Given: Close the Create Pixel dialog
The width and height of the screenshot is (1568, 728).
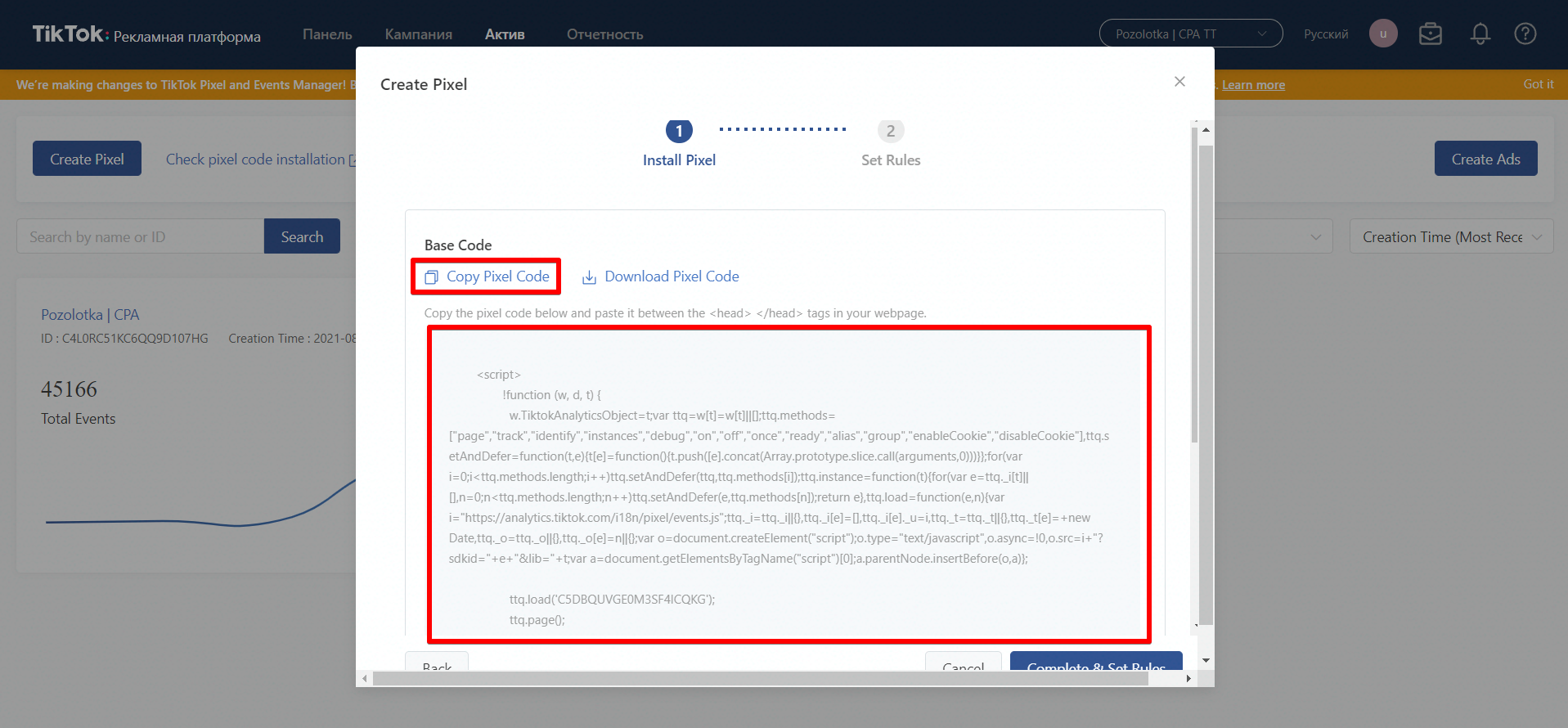Looking at the screenshot, I should coord(1179,82).
